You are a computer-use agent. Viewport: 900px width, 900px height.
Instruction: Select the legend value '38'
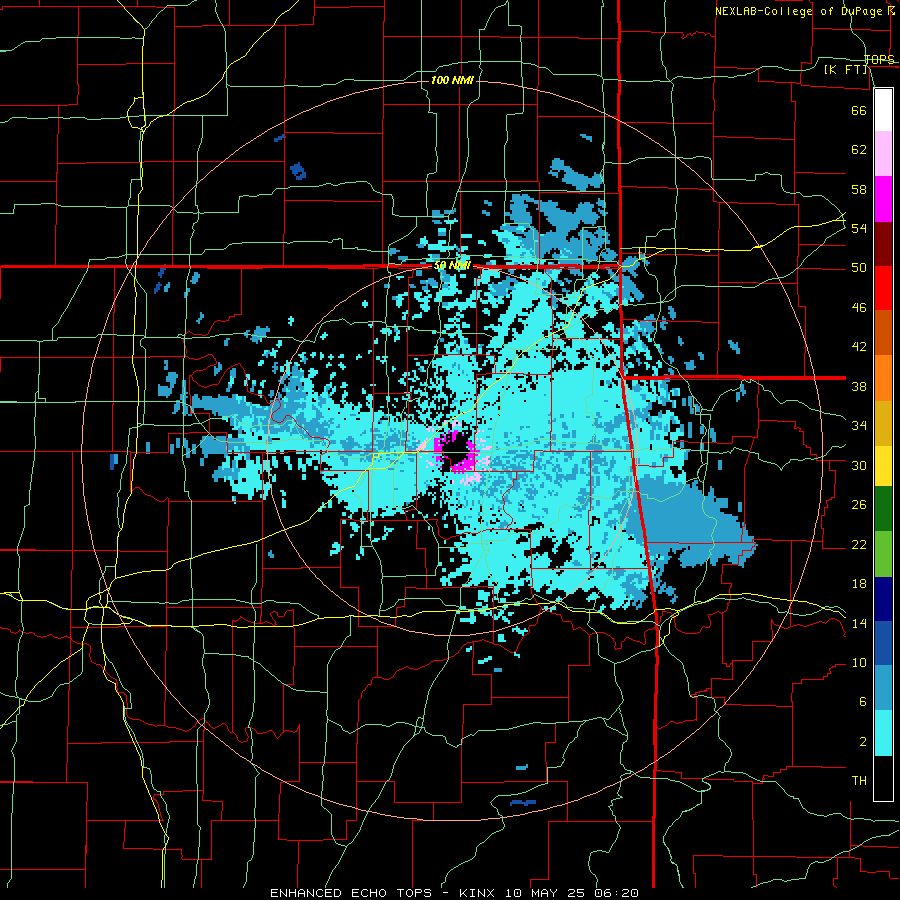(x=859, y=386)
